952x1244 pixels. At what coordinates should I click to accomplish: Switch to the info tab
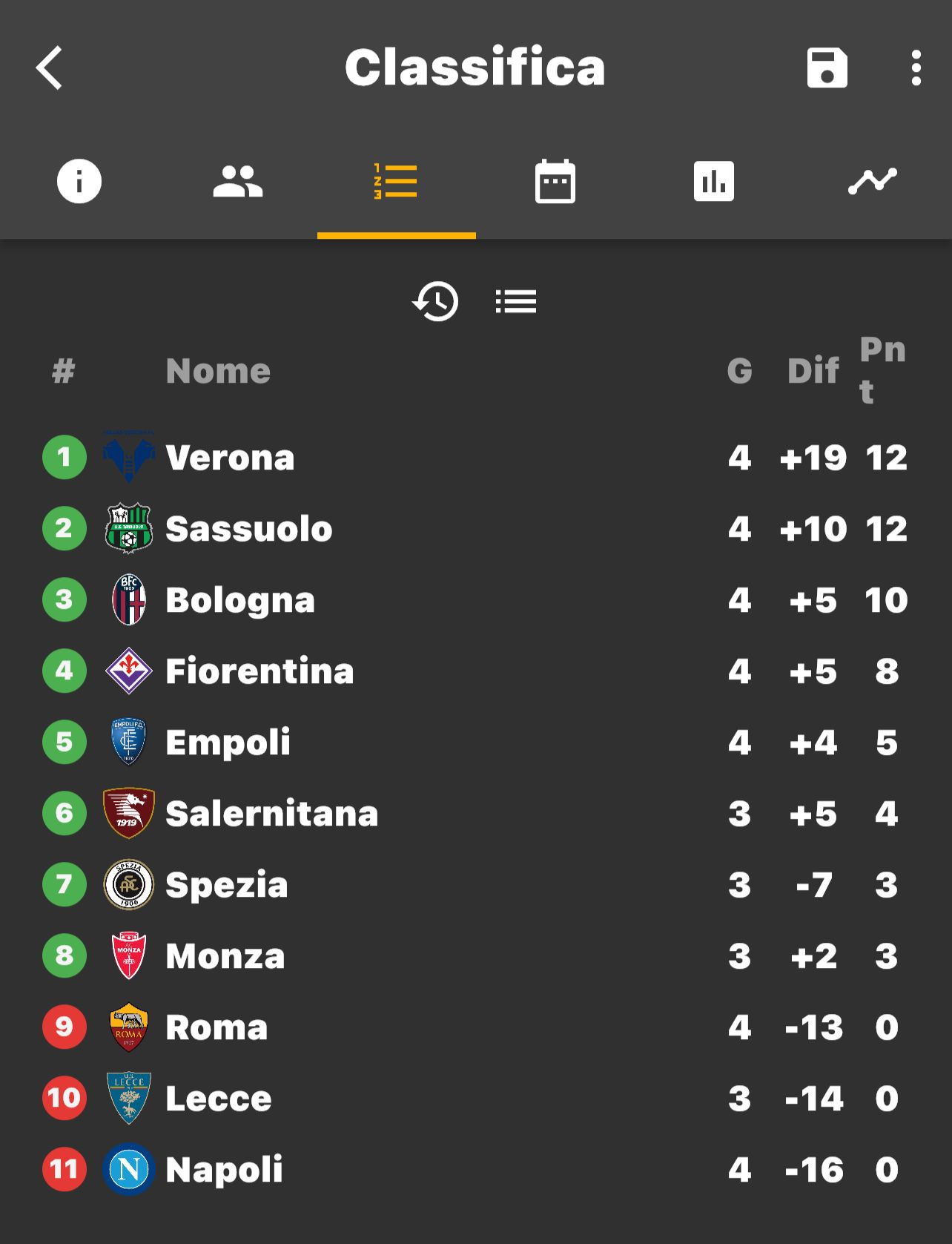[79, 181]
